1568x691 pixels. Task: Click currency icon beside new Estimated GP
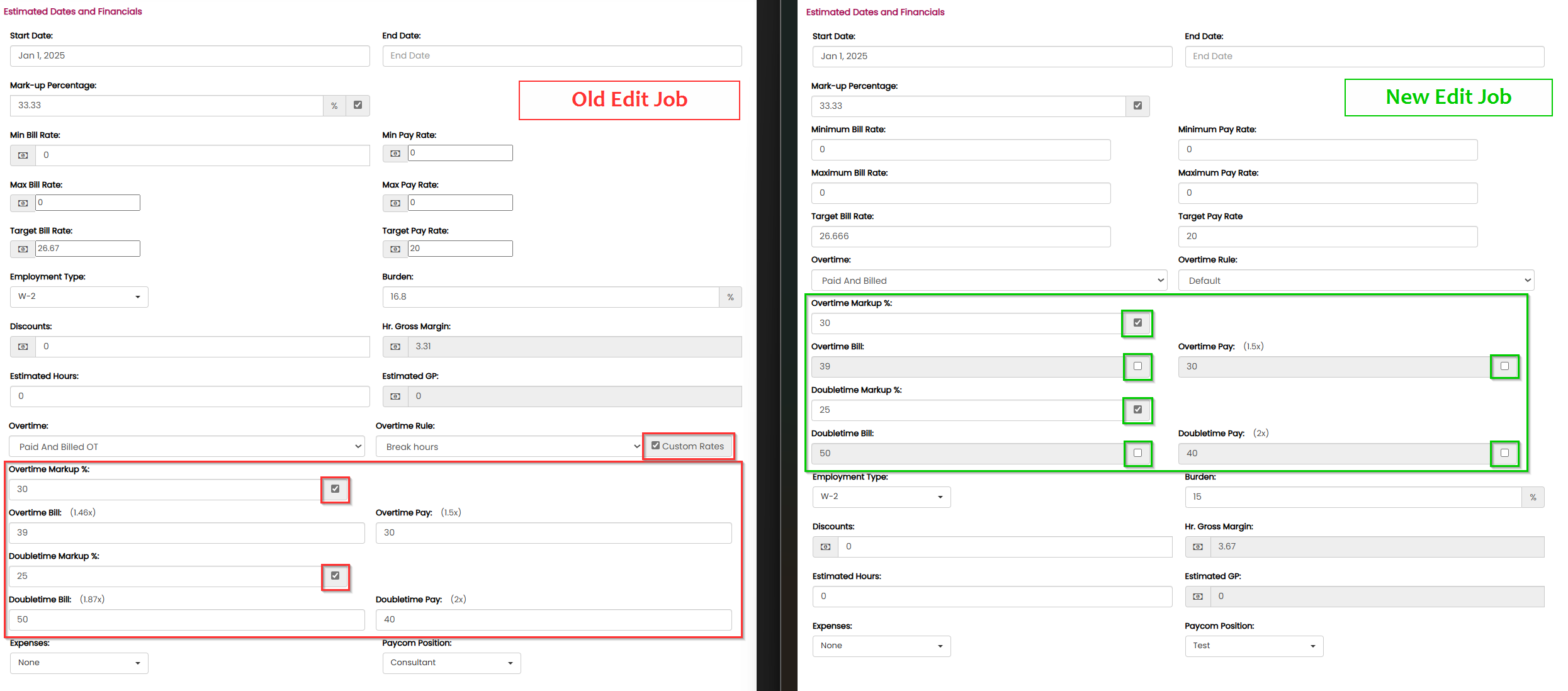point(1197,597)
